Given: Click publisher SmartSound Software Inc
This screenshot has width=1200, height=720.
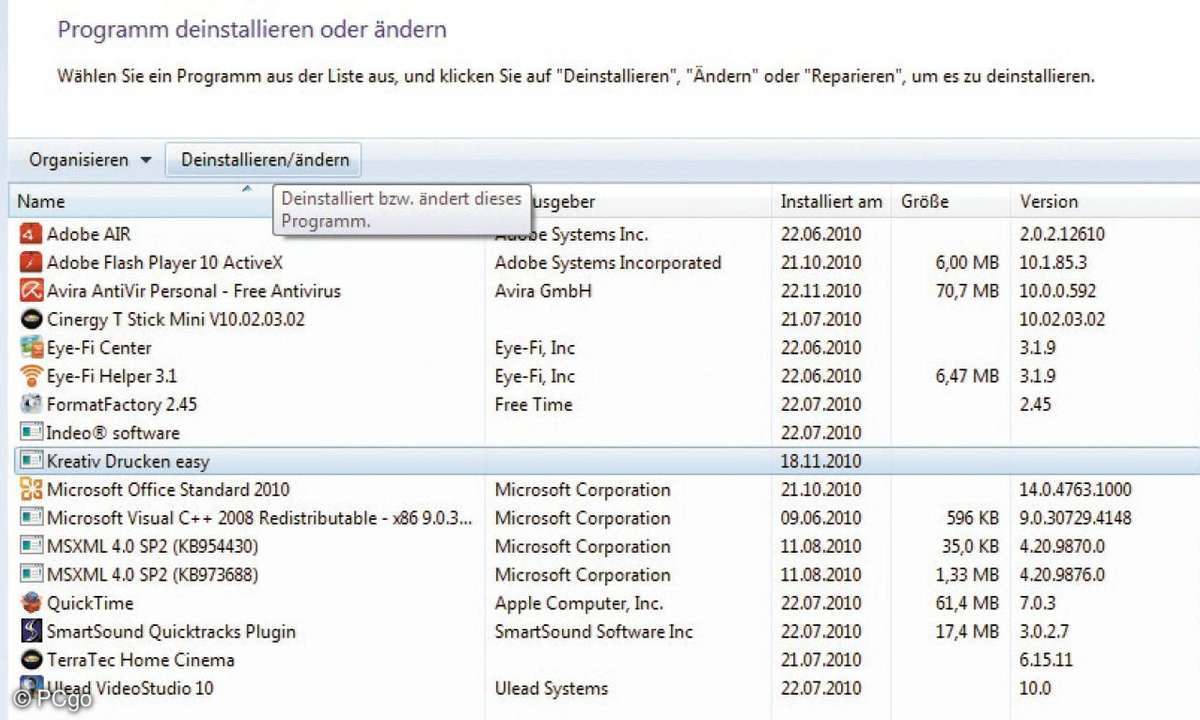Looking at the screenshot, I should [x=594, y=631].
